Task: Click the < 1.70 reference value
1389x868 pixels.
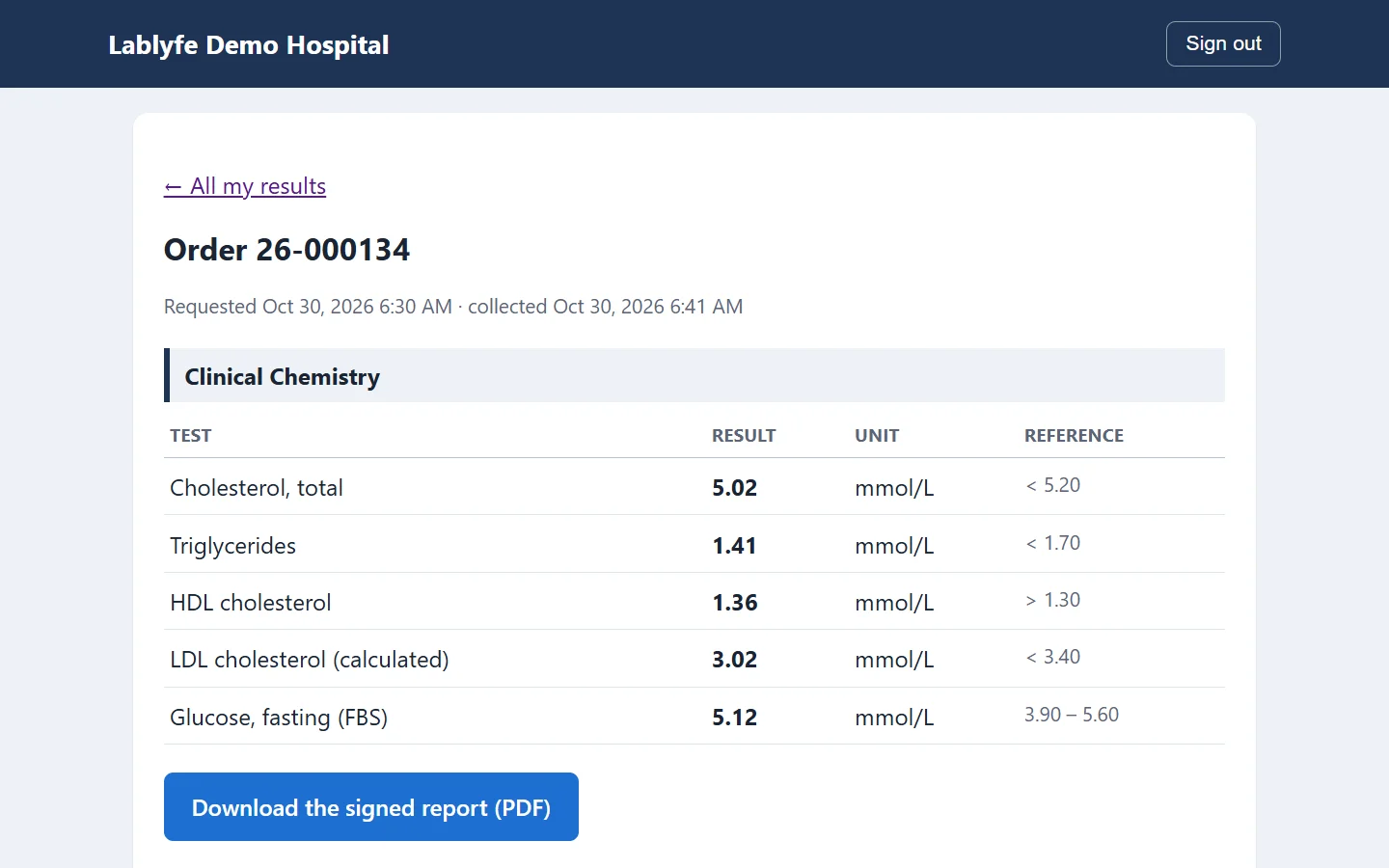Action: point(1052,543)
